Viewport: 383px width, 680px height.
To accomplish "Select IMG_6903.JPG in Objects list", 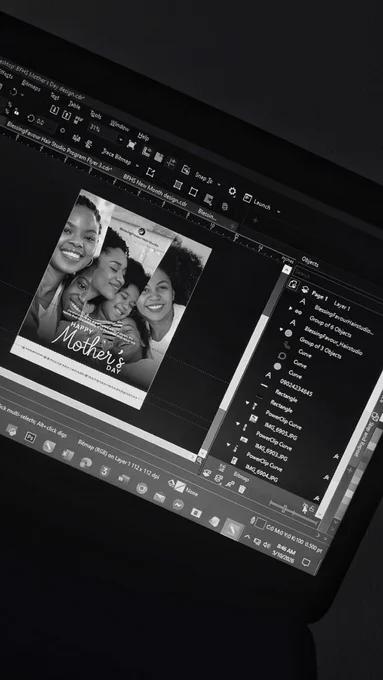I will pos(271,451).
